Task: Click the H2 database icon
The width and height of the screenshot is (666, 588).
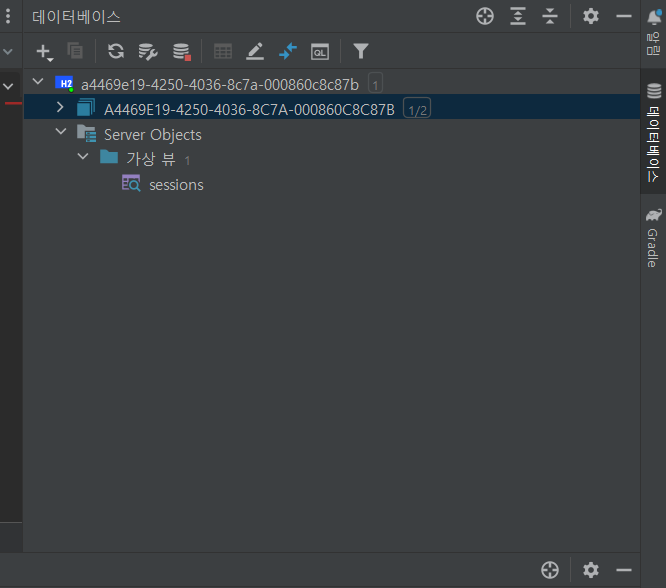Action: 64,83
